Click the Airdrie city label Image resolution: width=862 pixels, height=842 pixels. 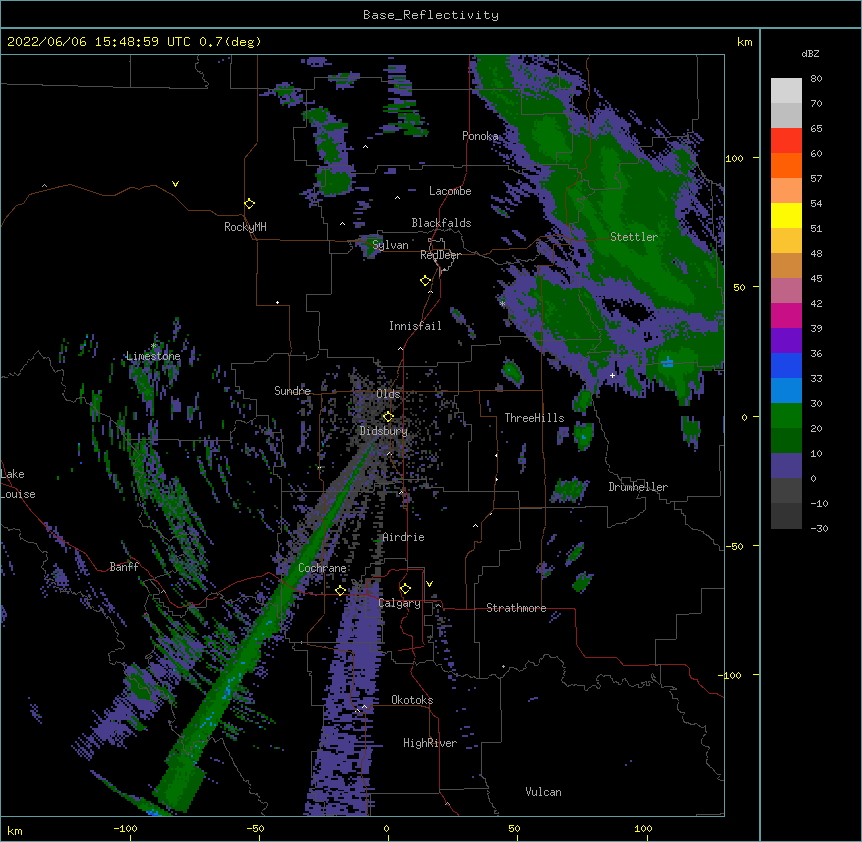click(x=404, y=537)
